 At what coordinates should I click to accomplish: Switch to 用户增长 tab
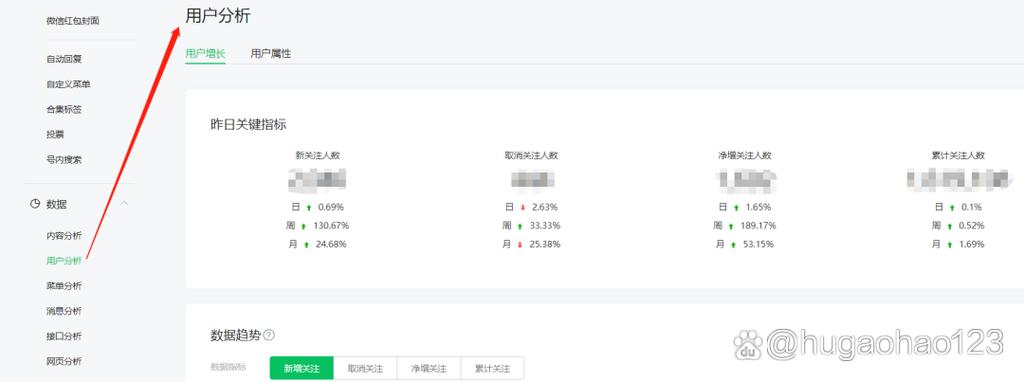tap(205, 54)
